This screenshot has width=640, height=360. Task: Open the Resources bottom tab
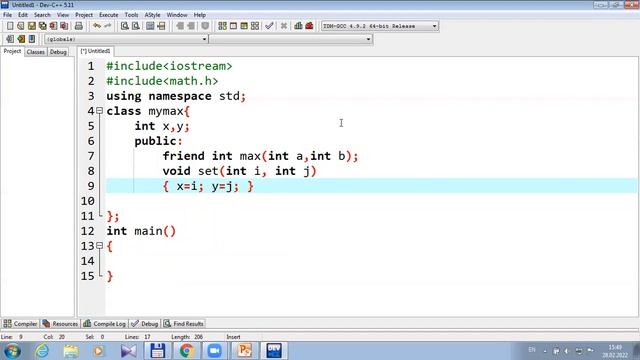coord(60,324)
